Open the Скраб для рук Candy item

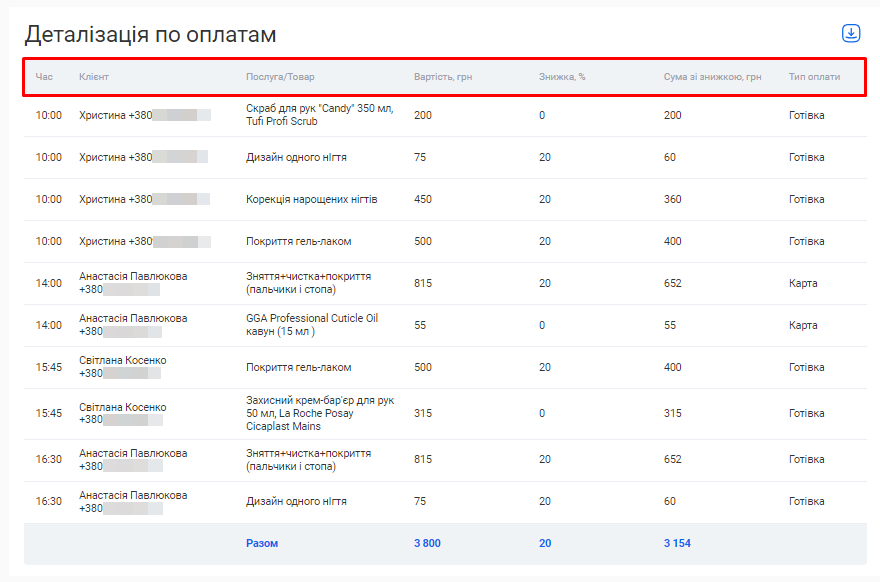pyautogui.click(x=319, y=115)
